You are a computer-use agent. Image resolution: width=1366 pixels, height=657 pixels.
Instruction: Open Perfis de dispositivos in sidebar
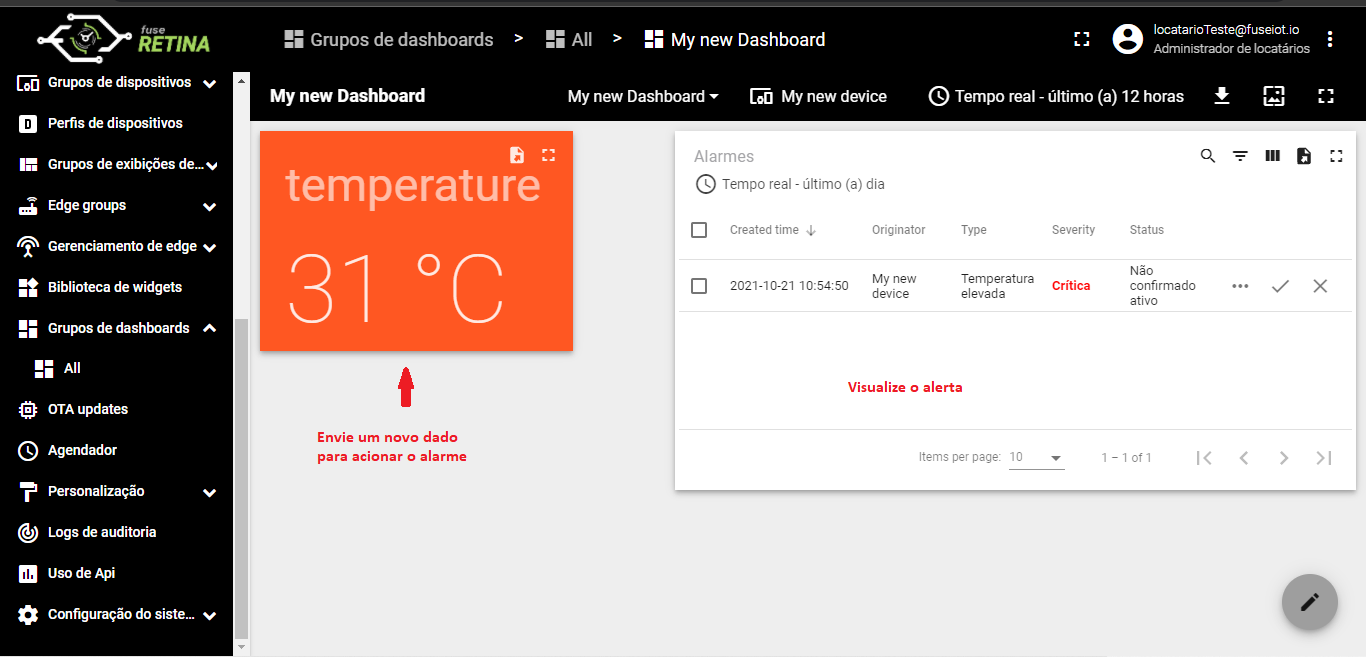tap(115, 123)
